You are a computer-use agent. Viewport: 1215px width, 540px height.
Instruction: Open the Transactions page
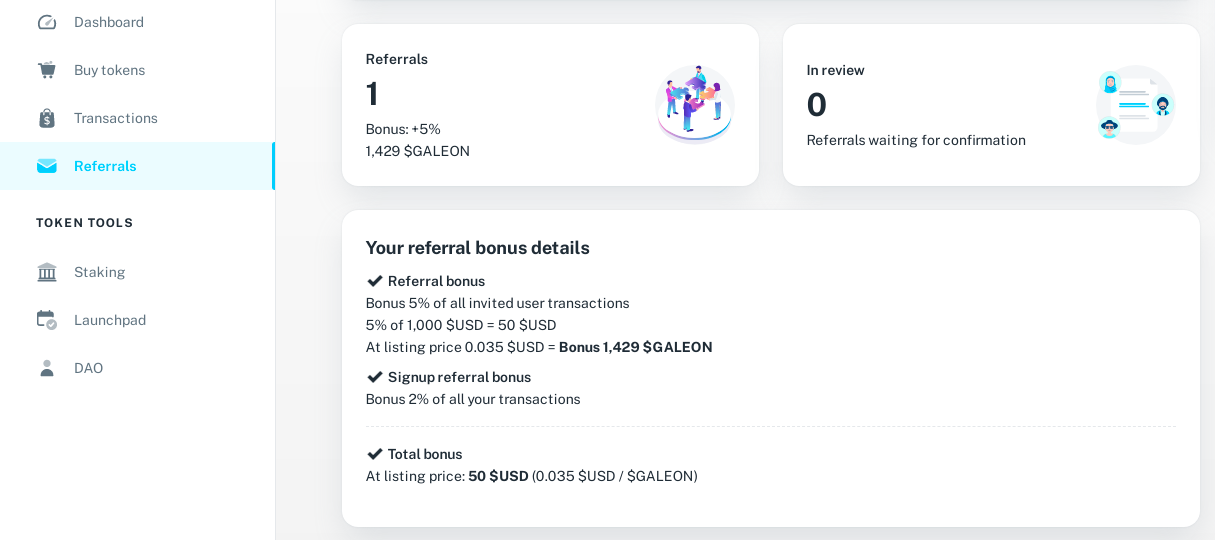click(x=116, y=118)
